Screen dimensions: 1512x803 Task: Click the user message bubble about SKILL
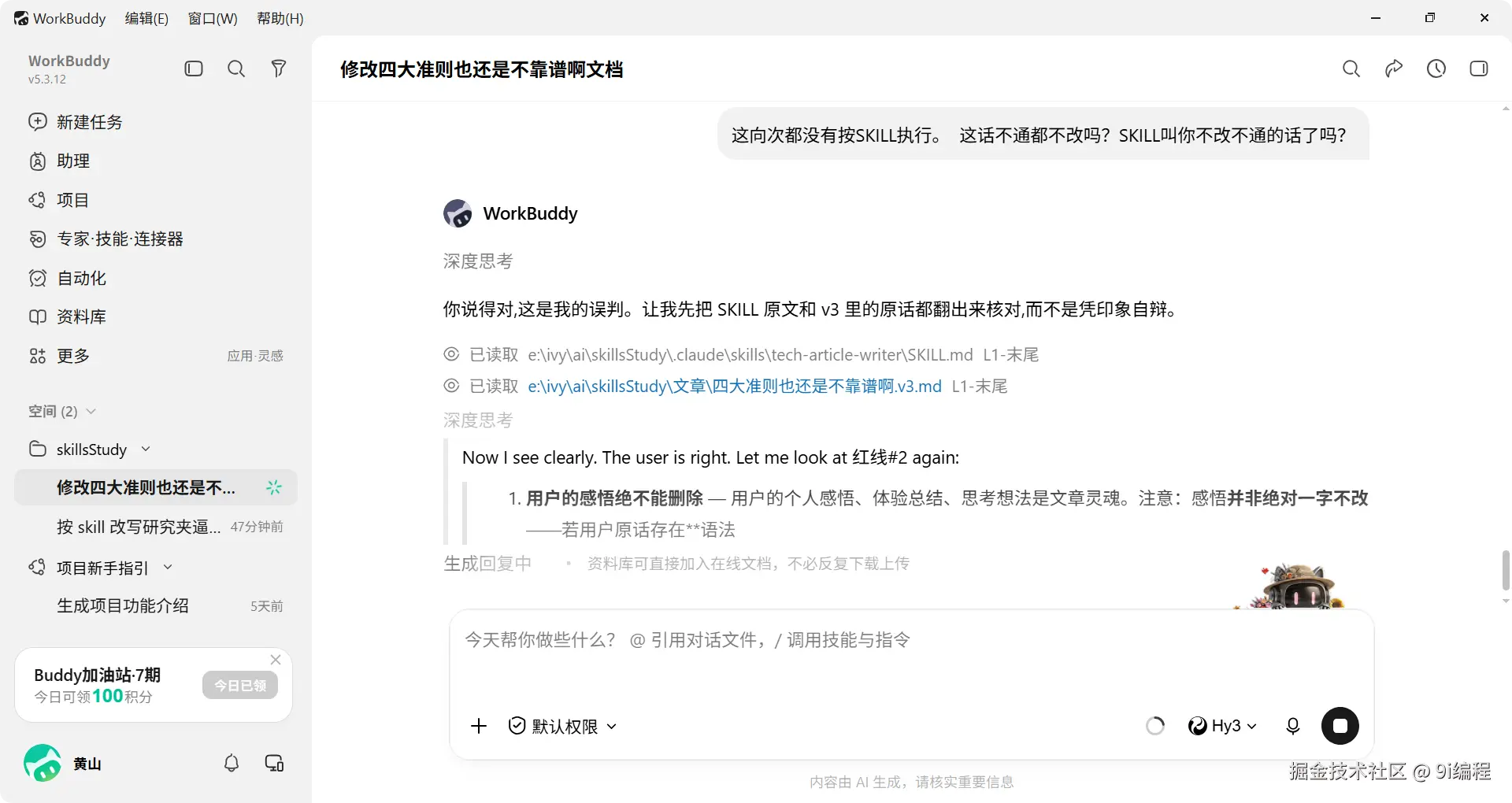tap(1043, 135)
